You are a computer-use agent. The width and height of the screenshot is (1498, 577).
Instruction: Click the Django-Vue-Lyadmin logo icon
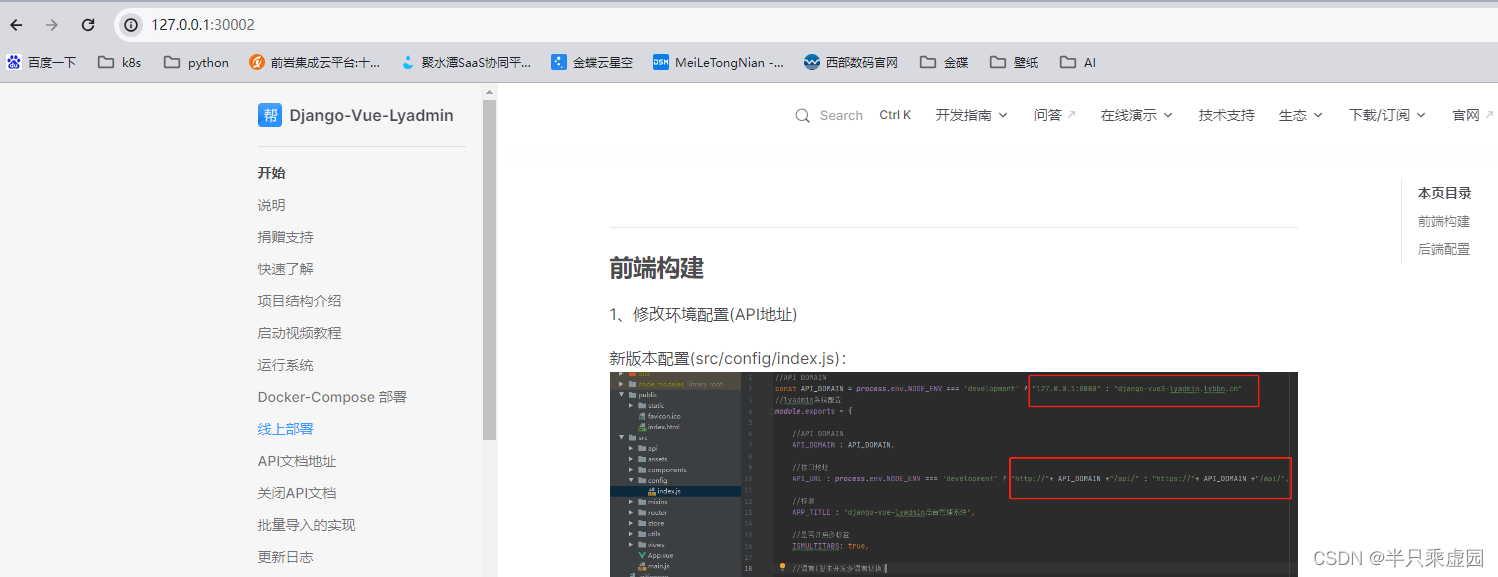[269, 115]
